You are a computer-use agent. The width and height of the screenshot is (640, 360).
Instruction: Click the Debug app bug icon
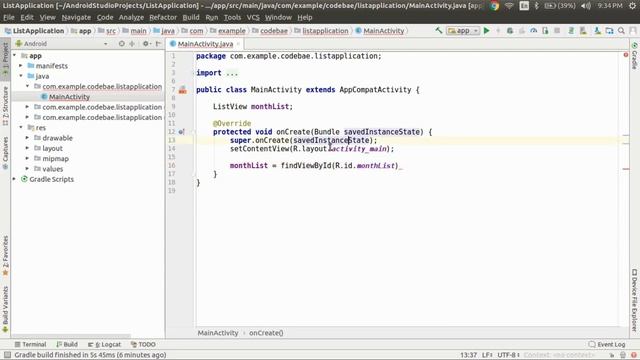[x=510, y=31]
